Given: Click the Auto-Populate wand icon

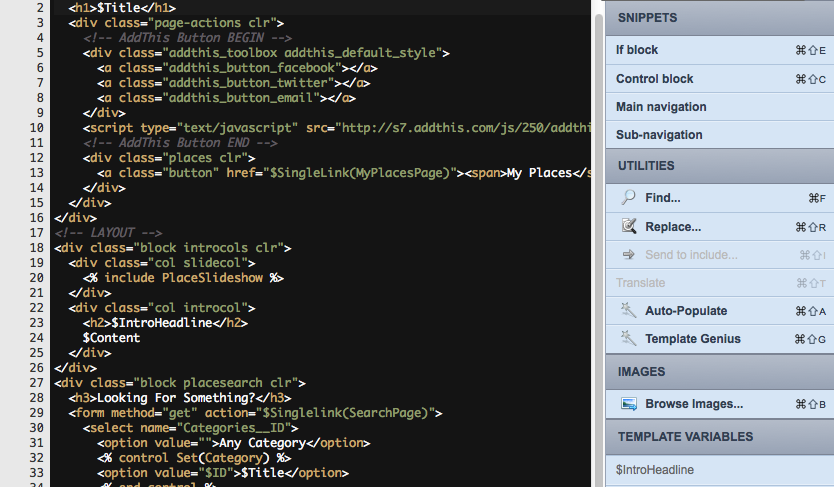Looking at the screenshot, I should point(628,310).
